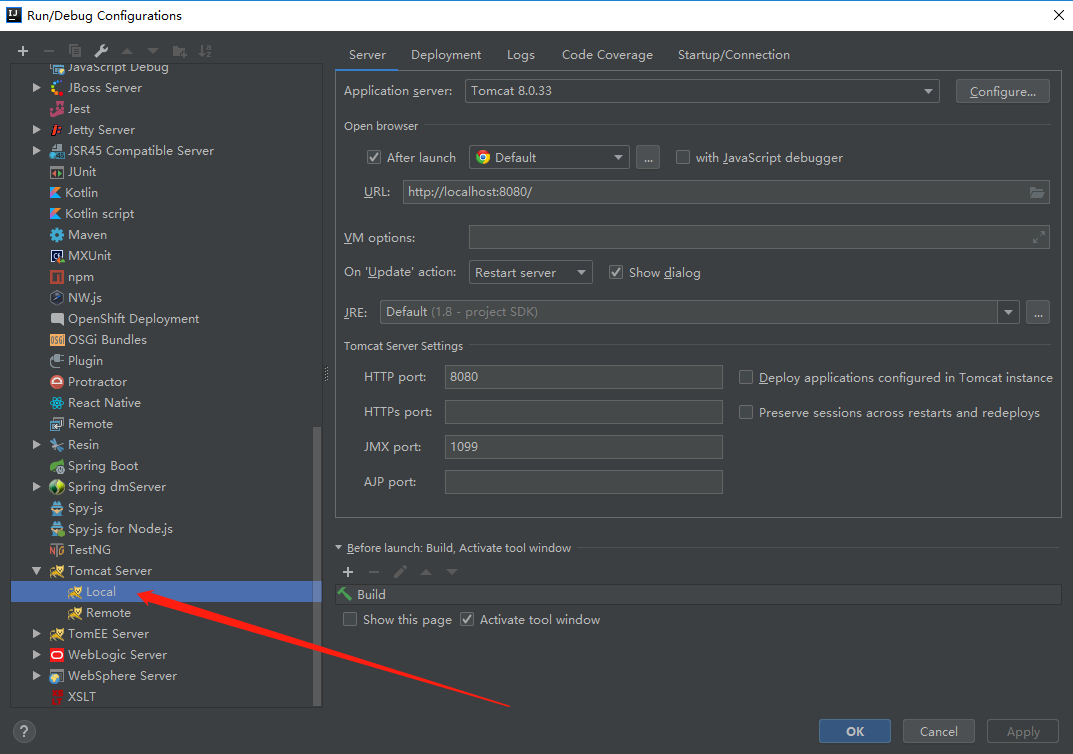Collapse the Before launch section
Screen dimensions: 1073x754
coord(339,548)
